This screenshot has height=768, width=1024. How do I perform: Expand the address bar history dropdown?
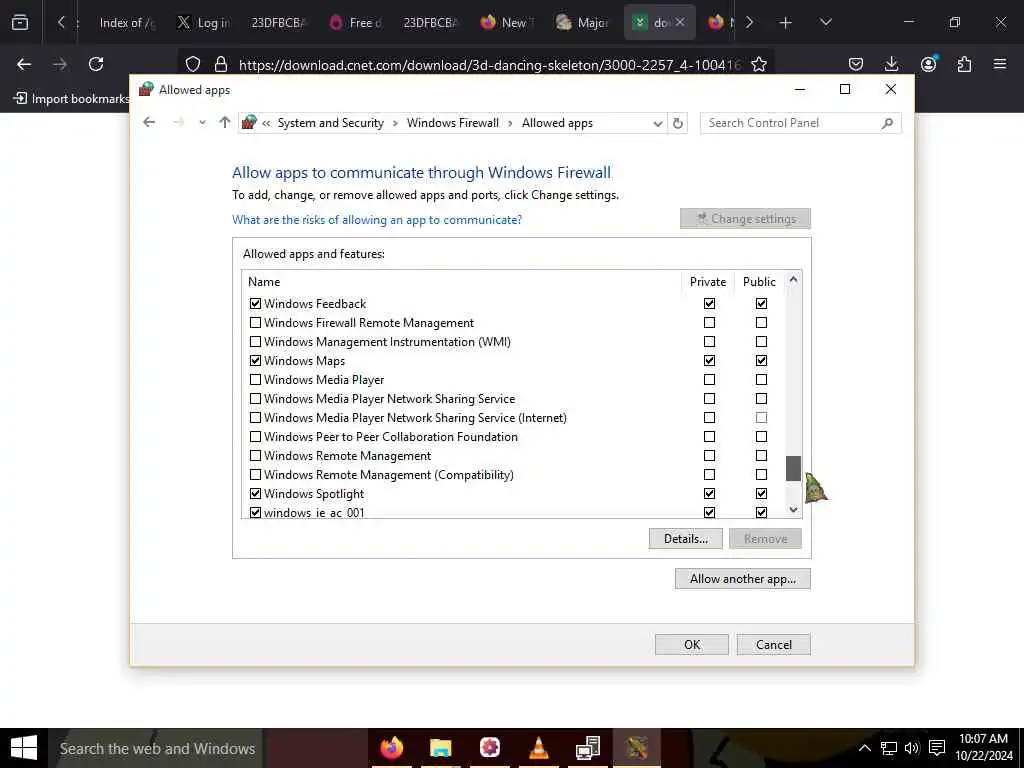pos(658,123)
